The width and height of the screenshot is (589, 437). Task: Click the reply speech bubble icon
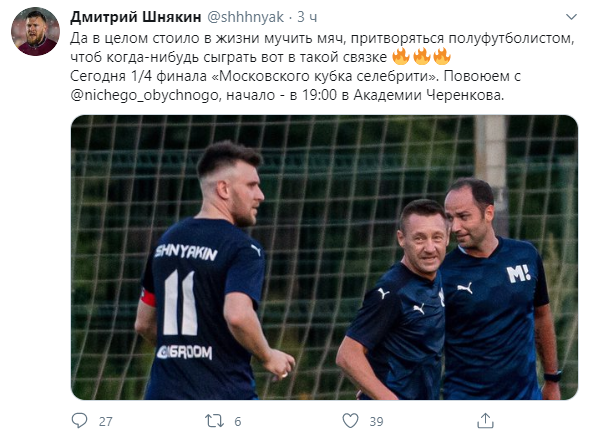coord(79,420)
